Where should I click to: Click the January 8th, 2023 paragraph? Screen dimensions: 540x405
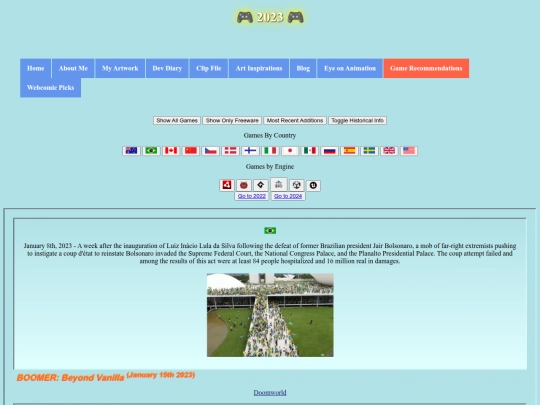(x=270, y=253)
